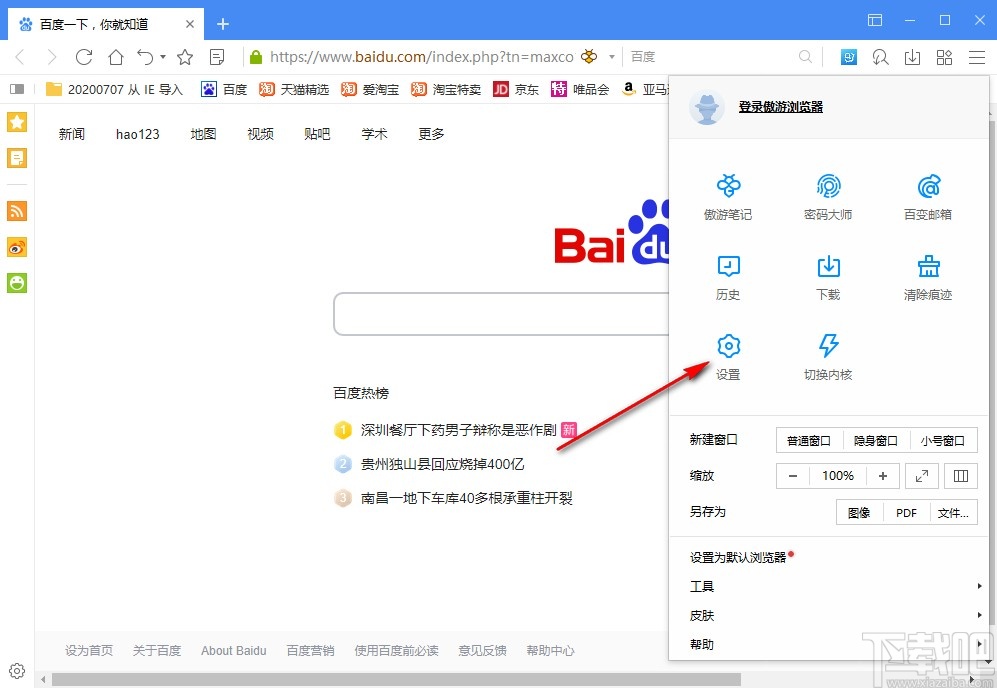This screenshot has height=688, width=997.
Task: Open the 天猫精选 bookmark
Action: click(x=294, y=89)
